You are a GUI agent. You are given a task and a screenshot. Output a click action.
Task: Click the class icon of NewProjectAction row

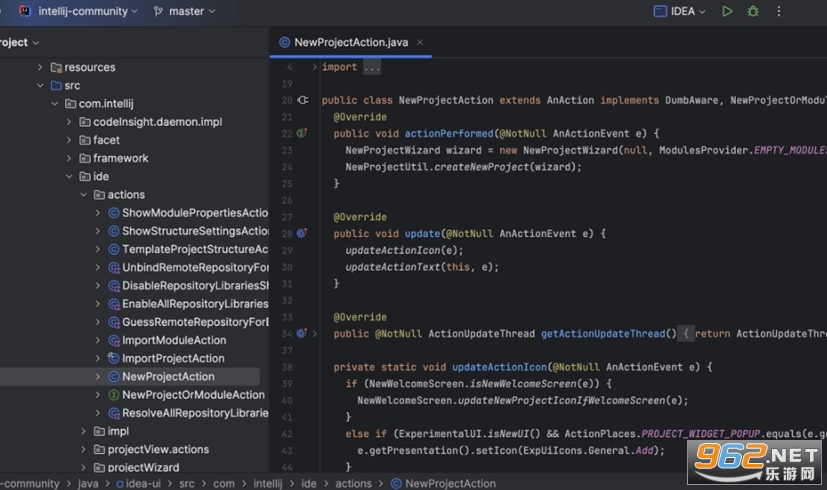point(113,377)
